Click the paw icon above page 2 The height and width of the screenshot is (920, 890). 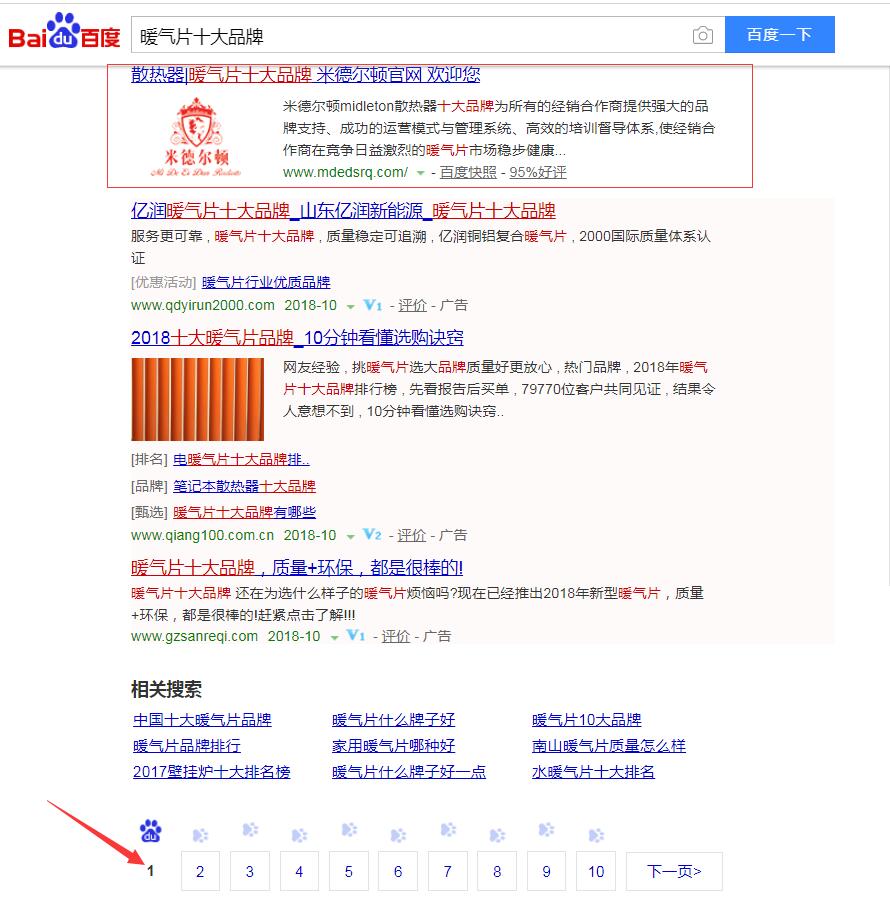coord(200,835)
